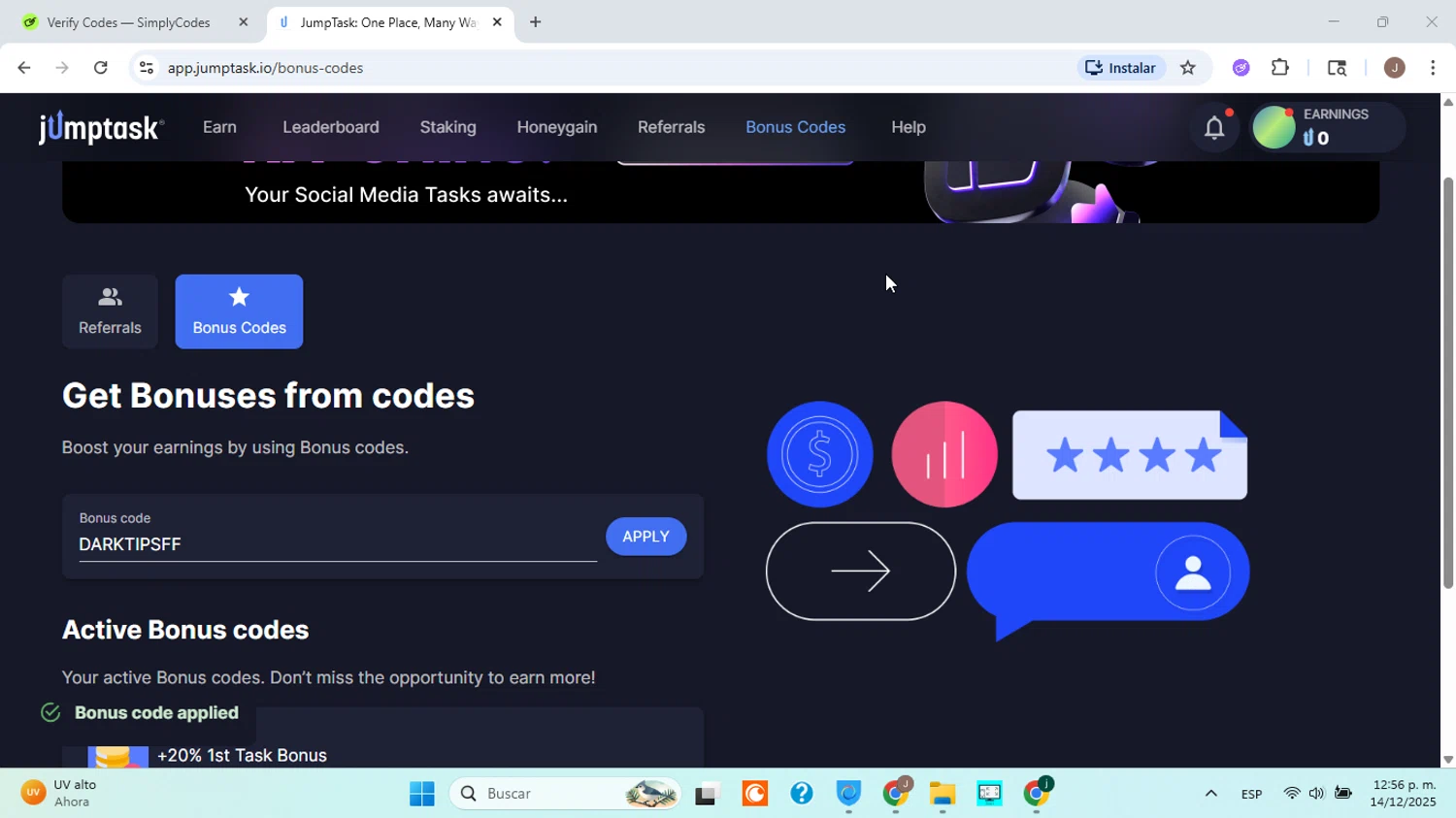The width and height of the screenshot is (1456, 818).
Task: Open the tab search side panel icon
Action: [x=1337, y=68]
